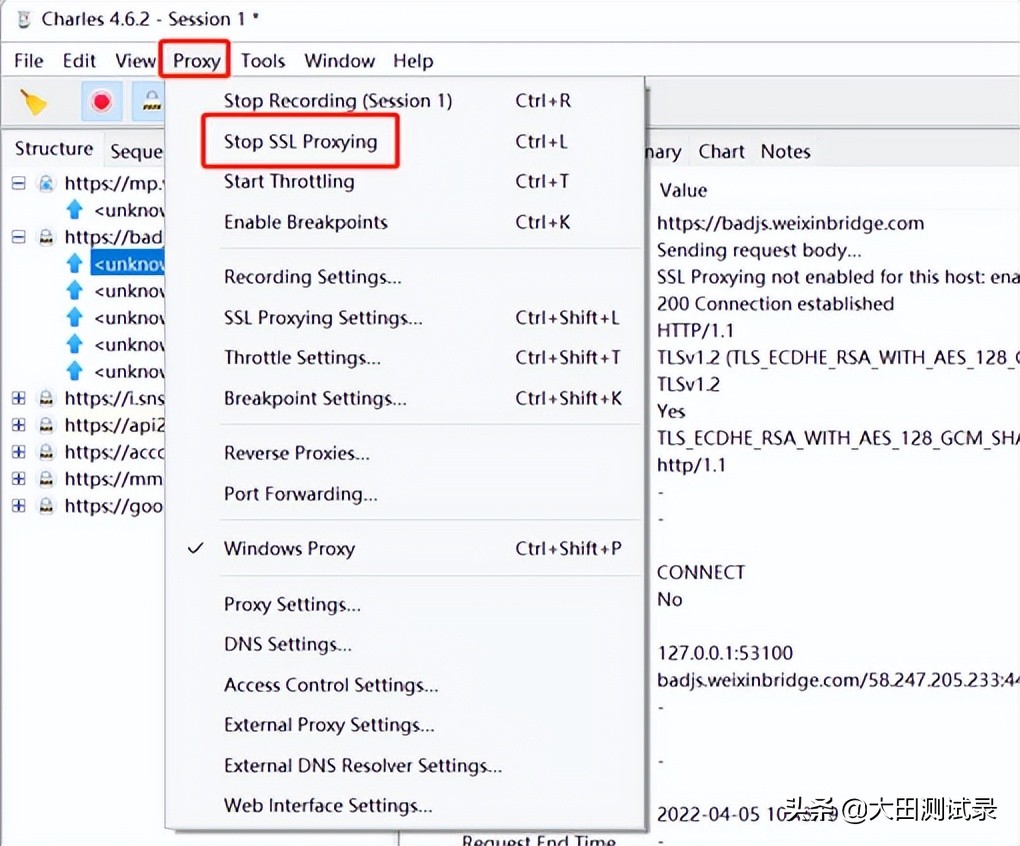Switch to the Sequence tab
Image resolution: width=1020 pixels, height=846 pixels.
coord(135,151)
